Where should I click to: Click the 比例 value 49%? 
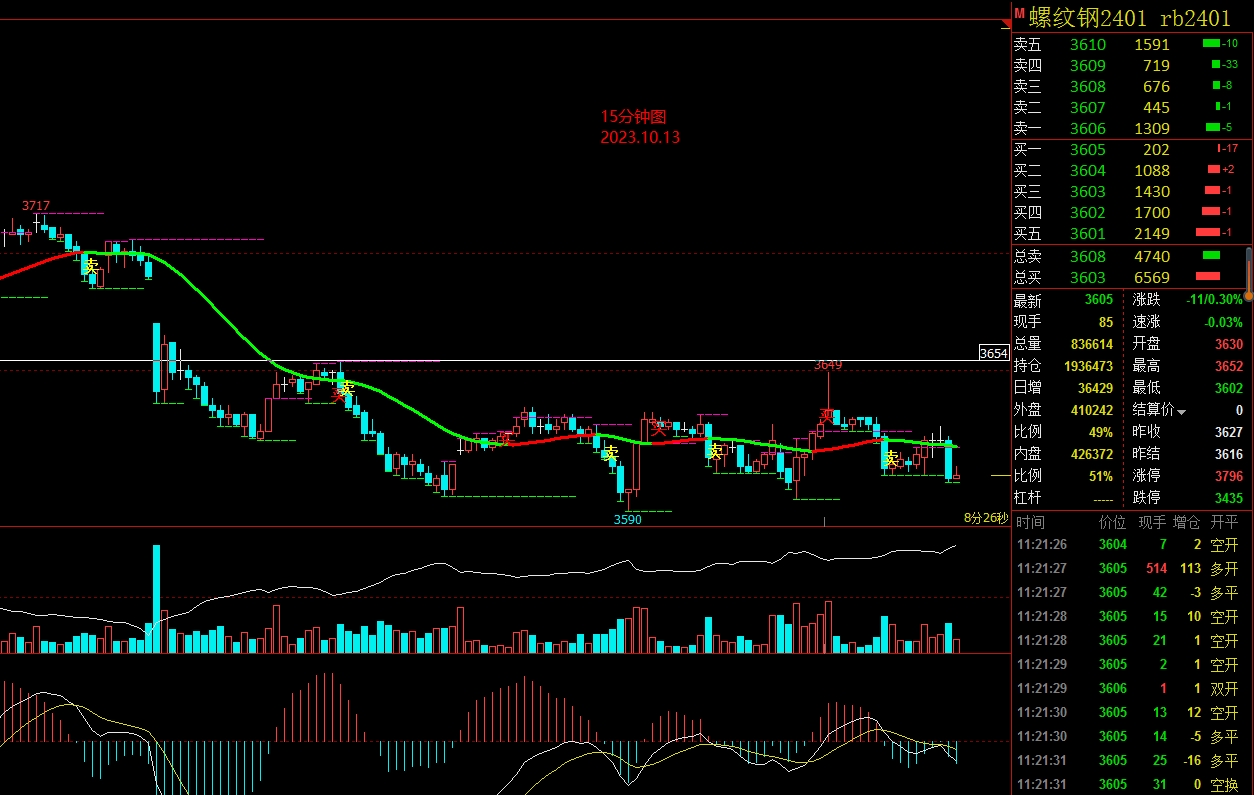pos(1100,432)
